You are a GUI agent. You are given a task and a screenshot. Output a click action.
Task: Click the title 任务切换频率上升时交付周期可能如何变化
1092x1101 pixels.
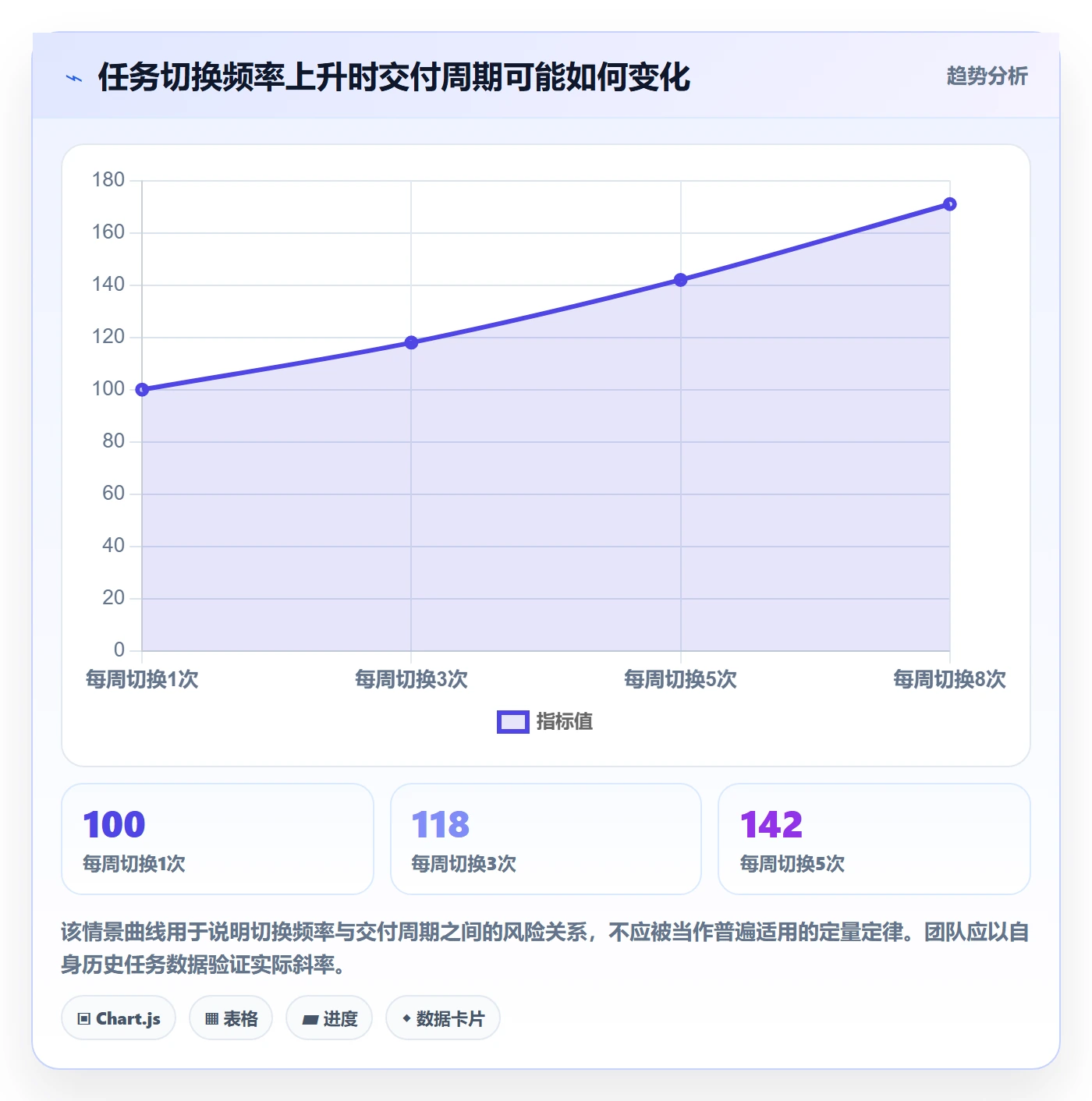tap(394, 77)
